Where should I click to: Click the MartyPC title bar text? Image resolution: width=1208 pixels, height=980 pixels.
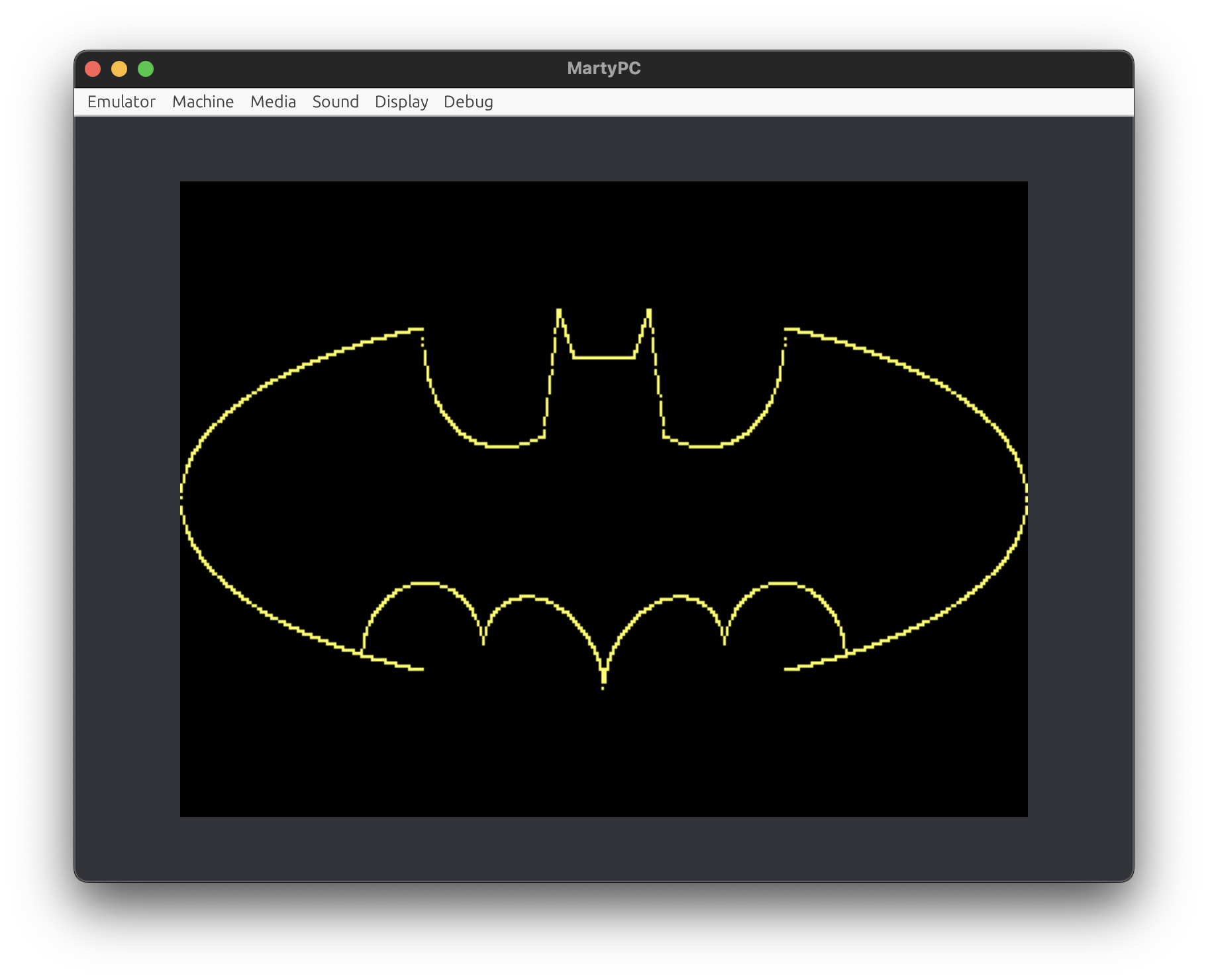603,69
